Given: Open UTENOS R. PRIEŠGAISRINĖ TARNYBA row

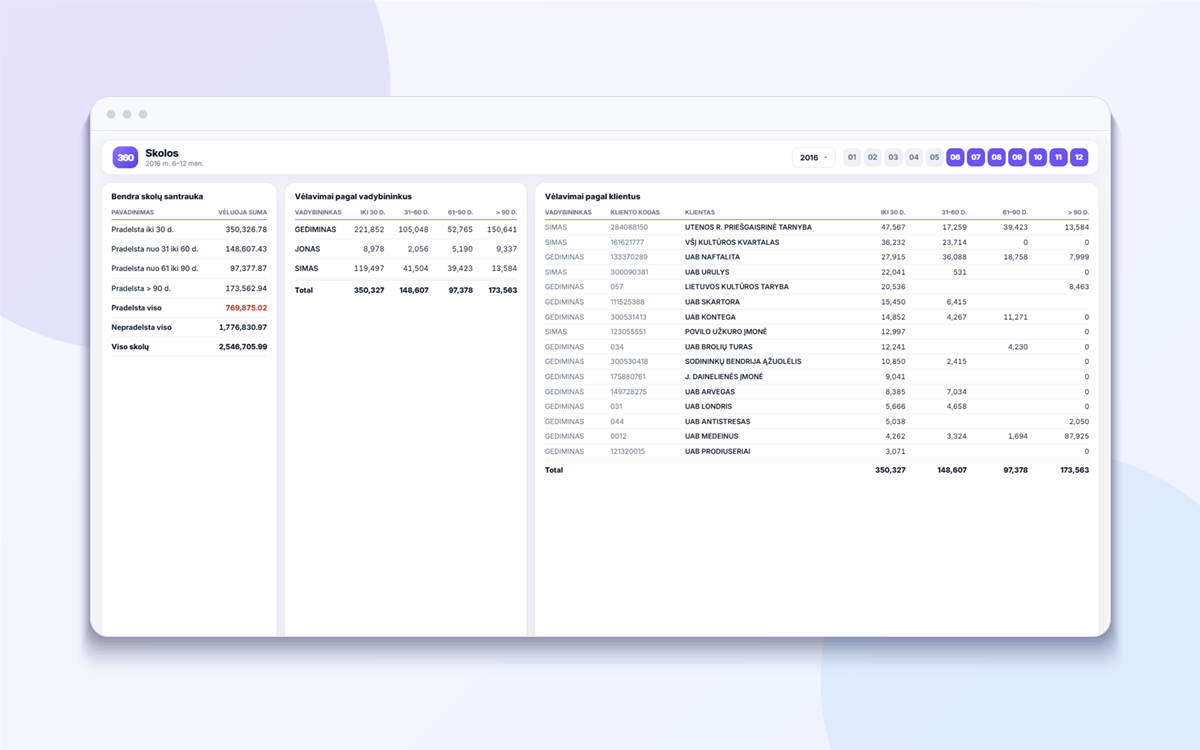Looking at the screenshot, I should point(817,227).
